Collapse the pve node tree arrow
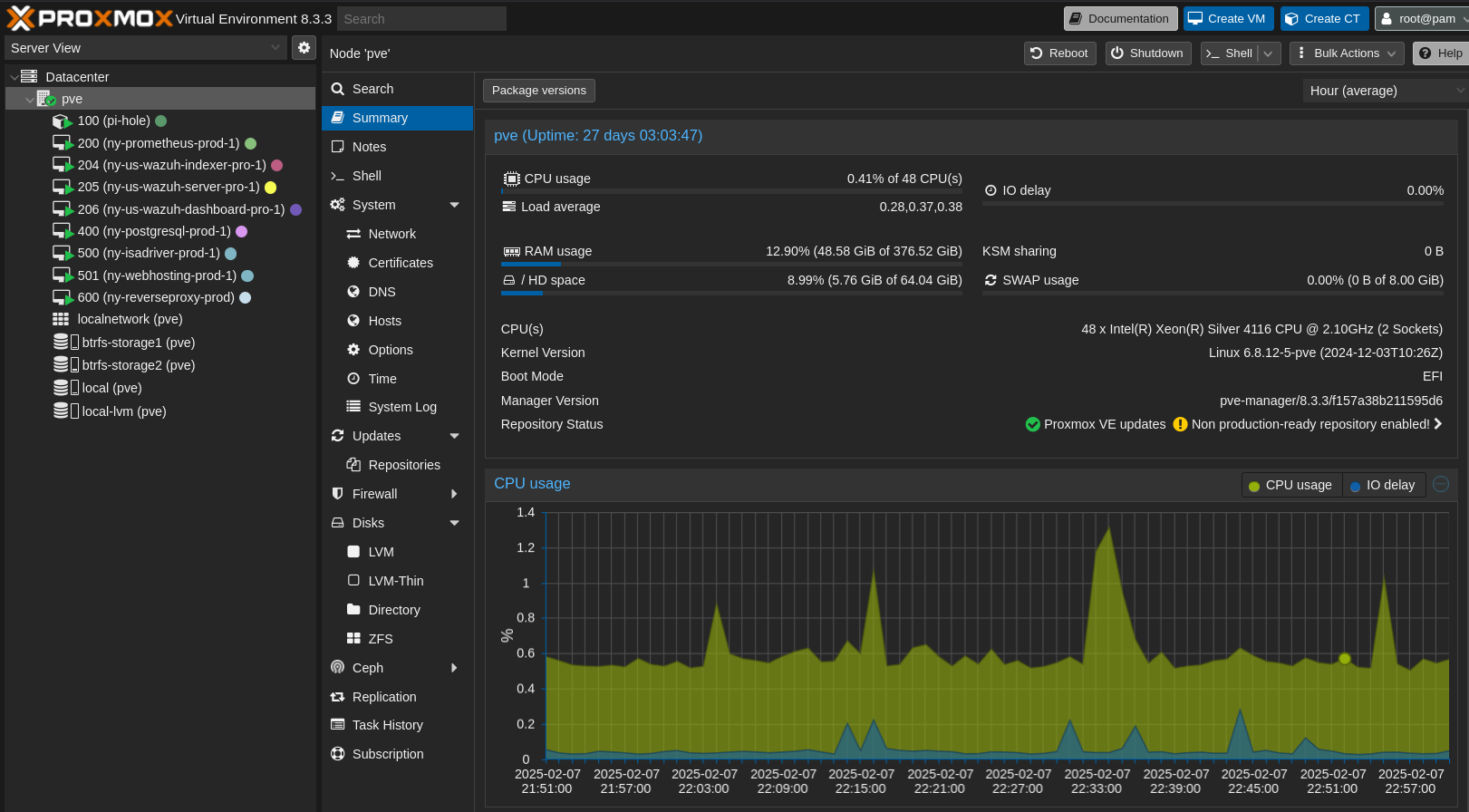The image size is (1469, 812). point(30,100)
